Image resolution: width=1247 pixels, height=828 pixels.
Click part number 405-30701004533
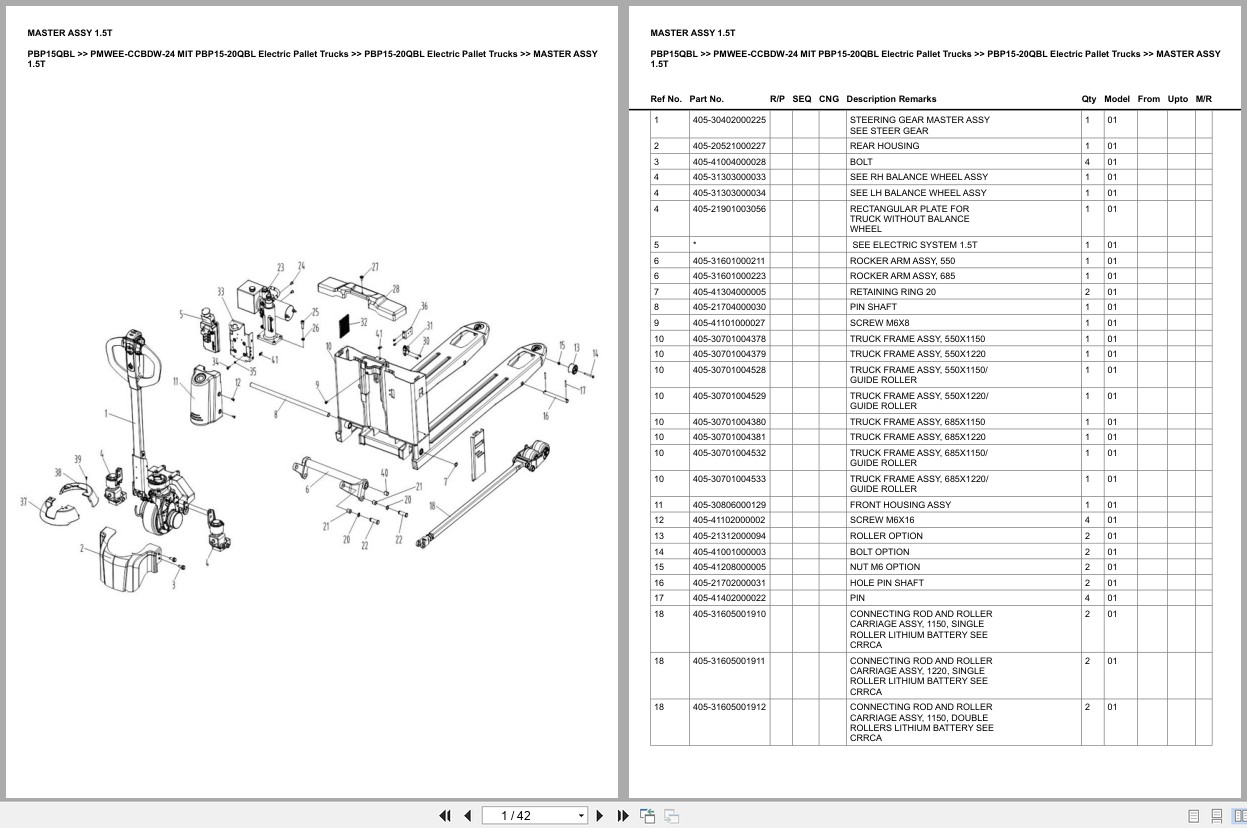pyautogui.click(x=729, y=479)
